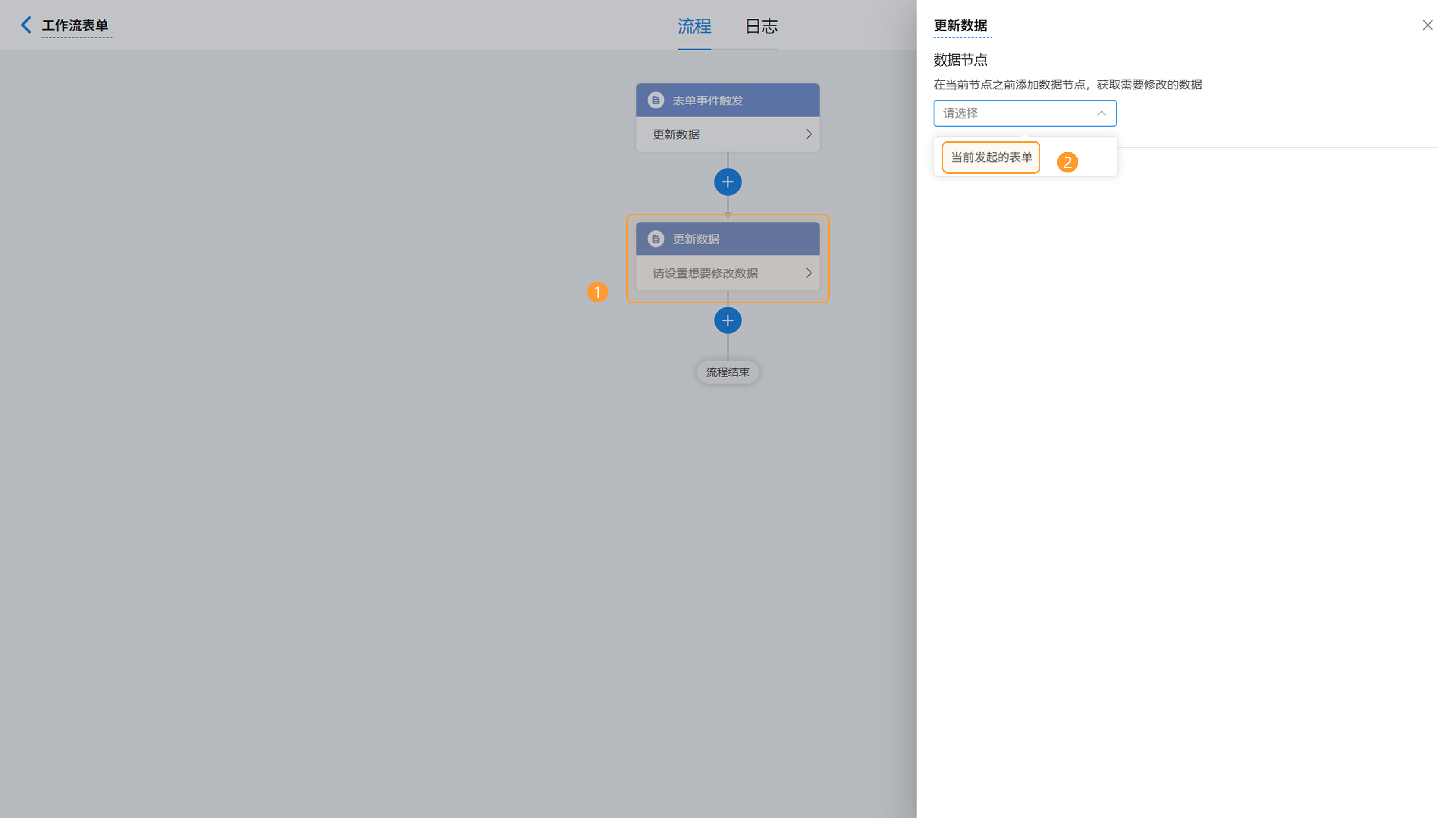
Task: Click the 工作流表单 title text
Action: (75, 25)
